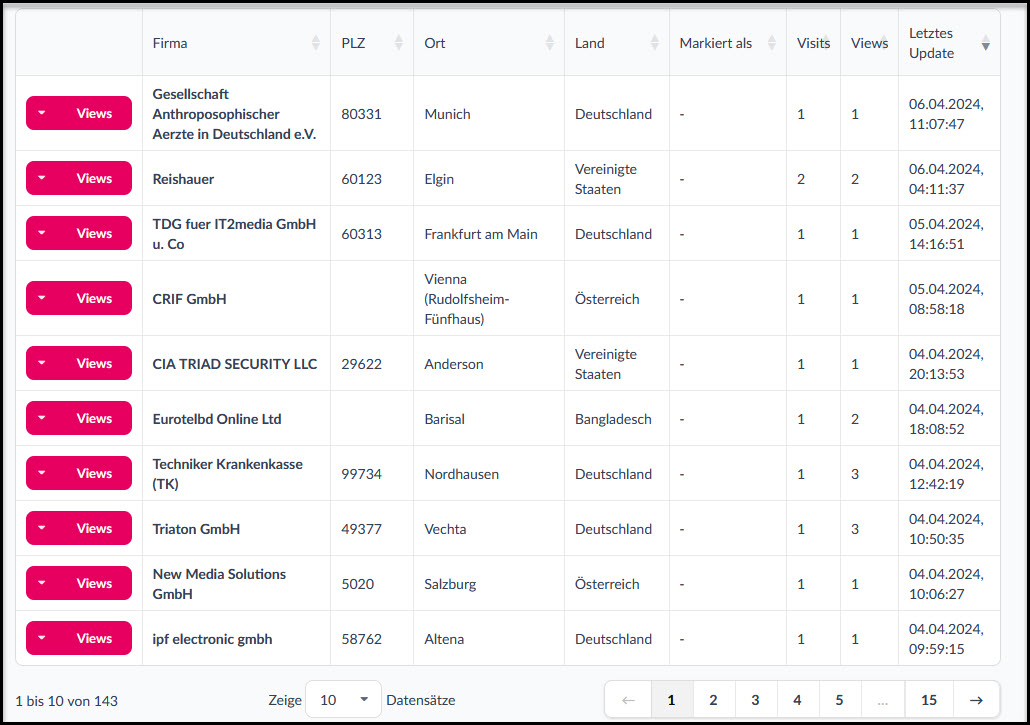
Task: Open Views dropdown for CRIF GmbH
Action: [x=79, y=298]
